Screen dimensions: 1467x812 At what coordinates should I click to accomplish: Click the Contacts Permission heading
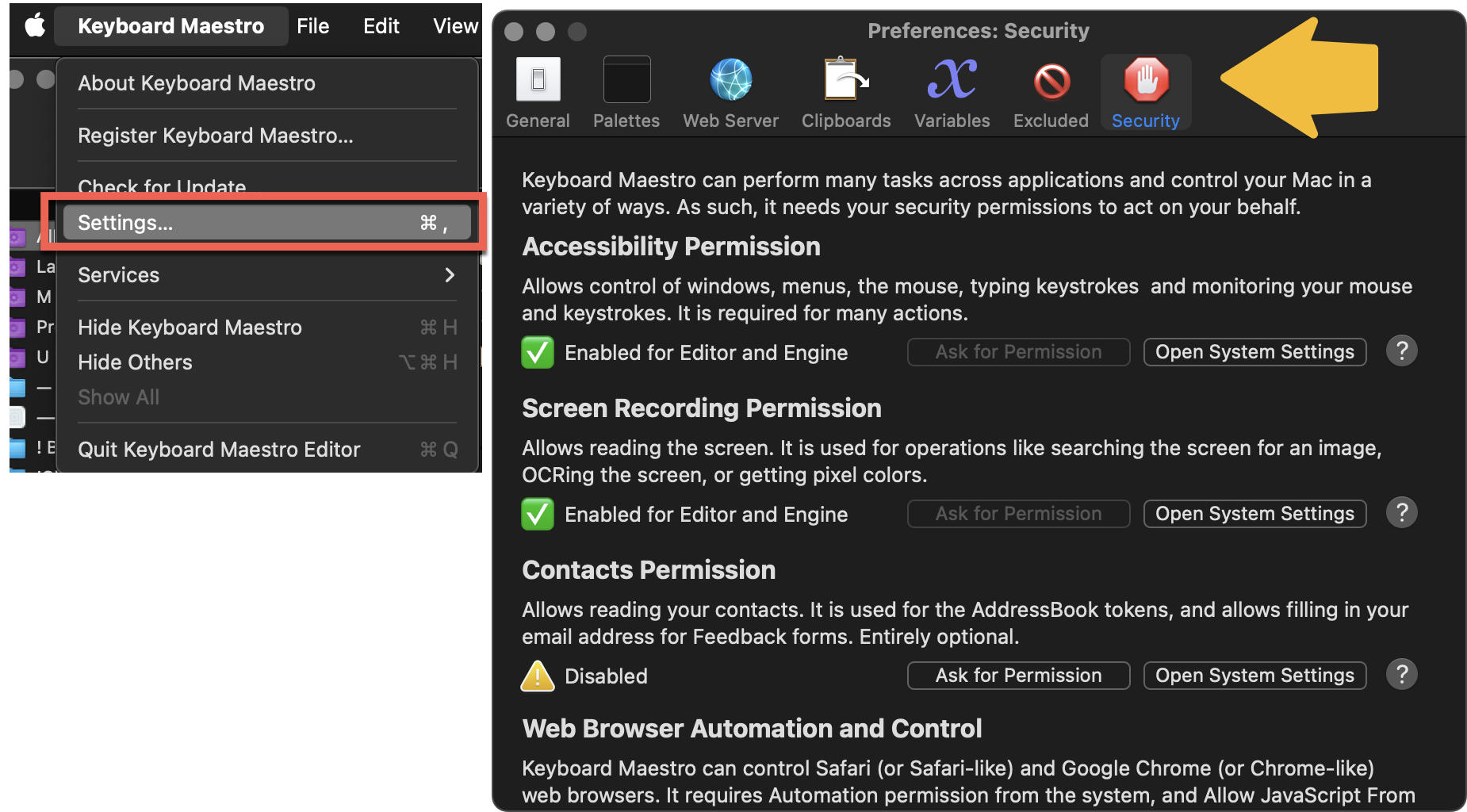pyautogui.click(x=649, y=570)
